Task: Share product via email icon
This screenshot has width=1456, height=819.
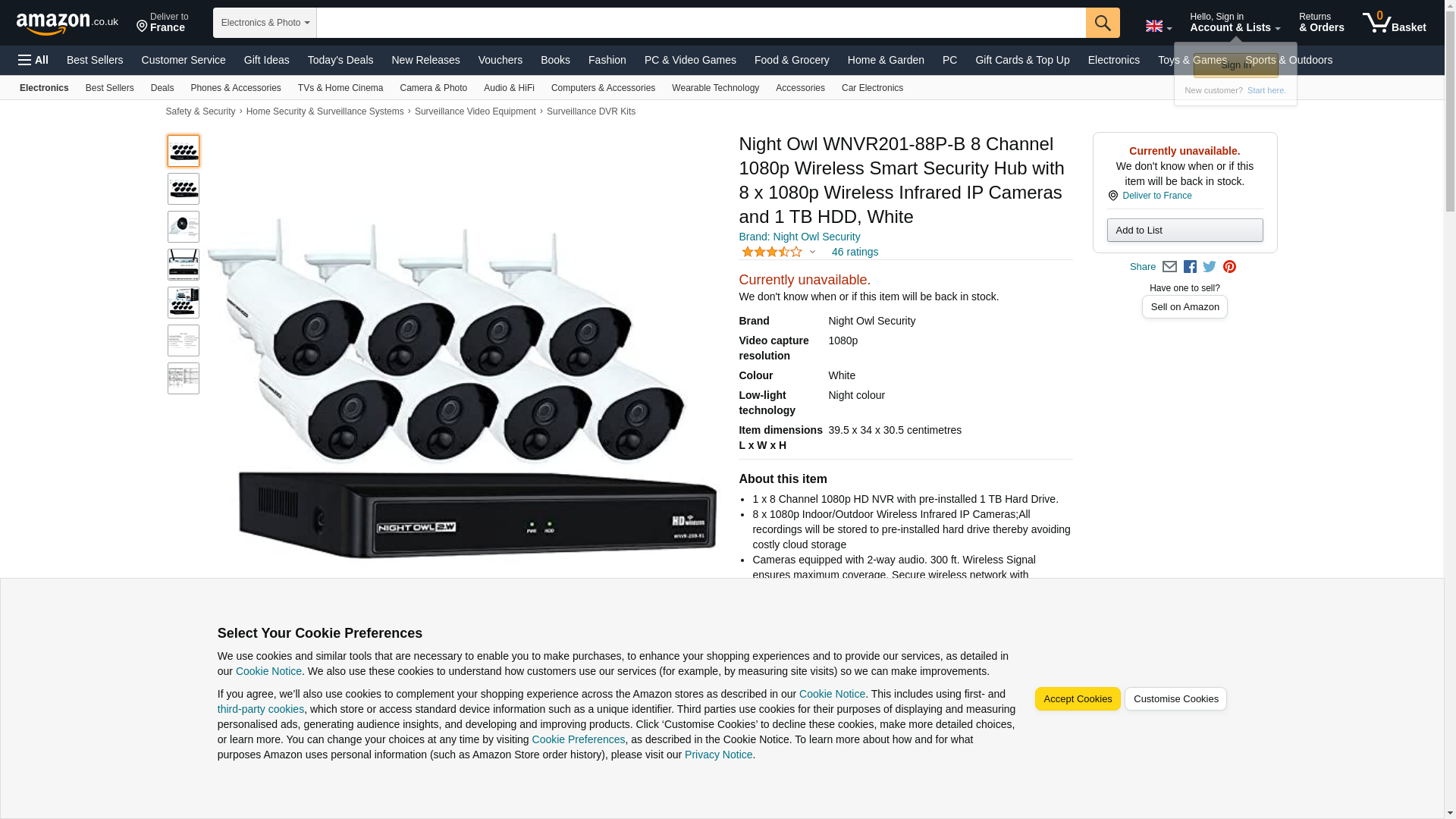Action: (x=1169, y=267)
